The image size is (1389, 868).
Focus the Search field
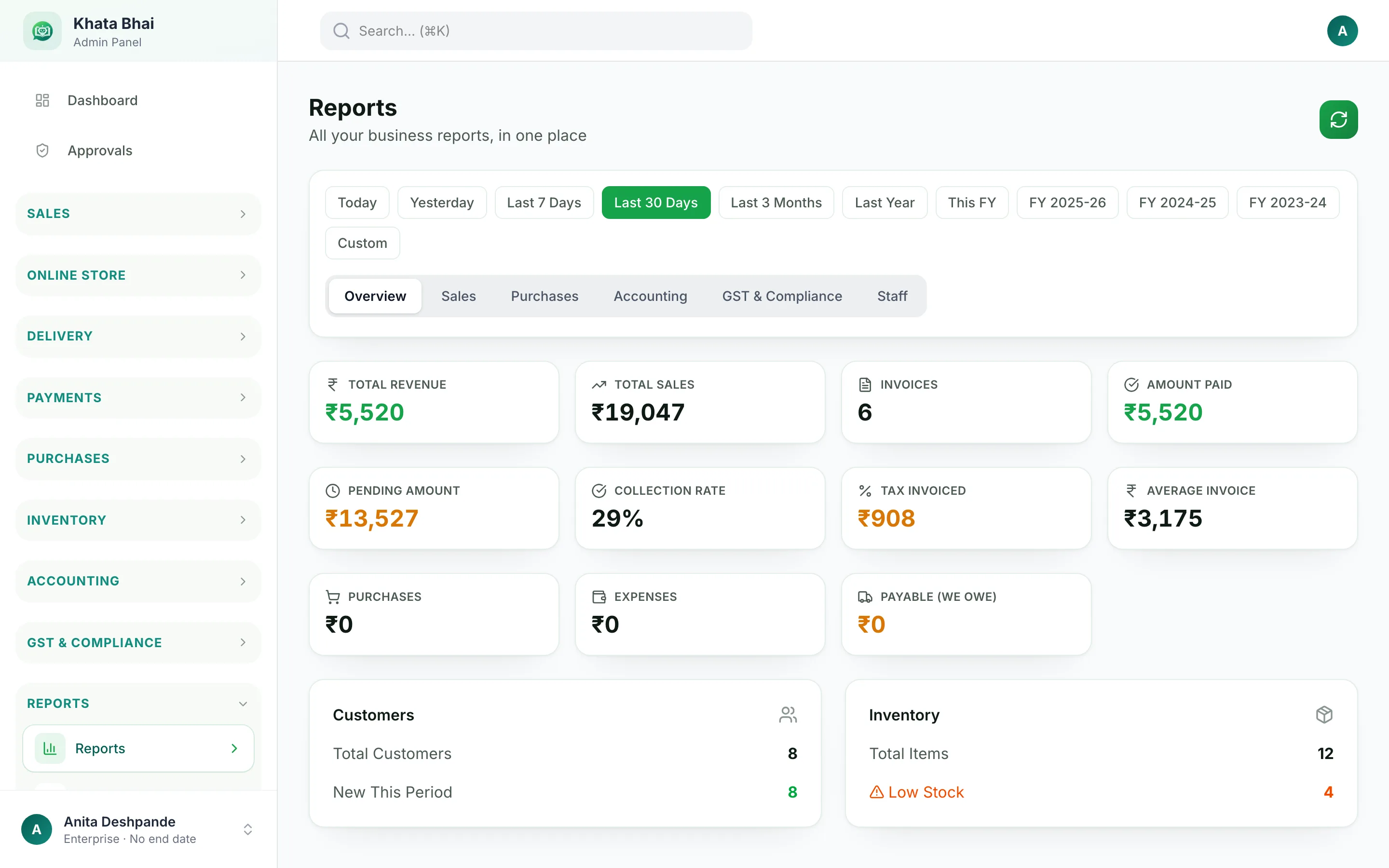[x=536, y=31]
